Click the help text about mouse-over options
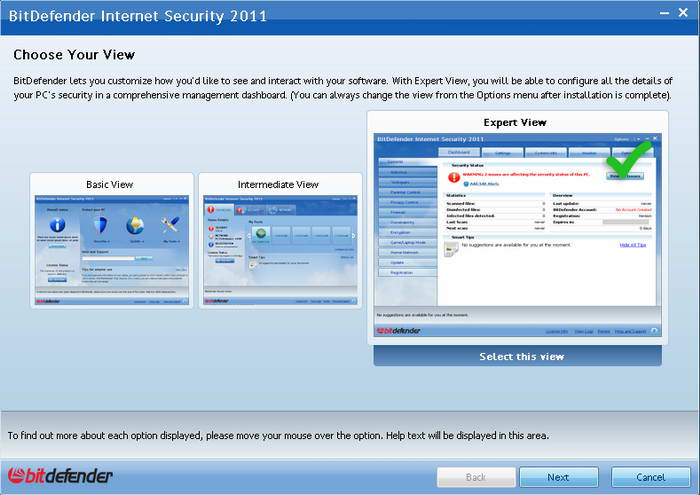The image size is (700, 495). tap(278, 435)
